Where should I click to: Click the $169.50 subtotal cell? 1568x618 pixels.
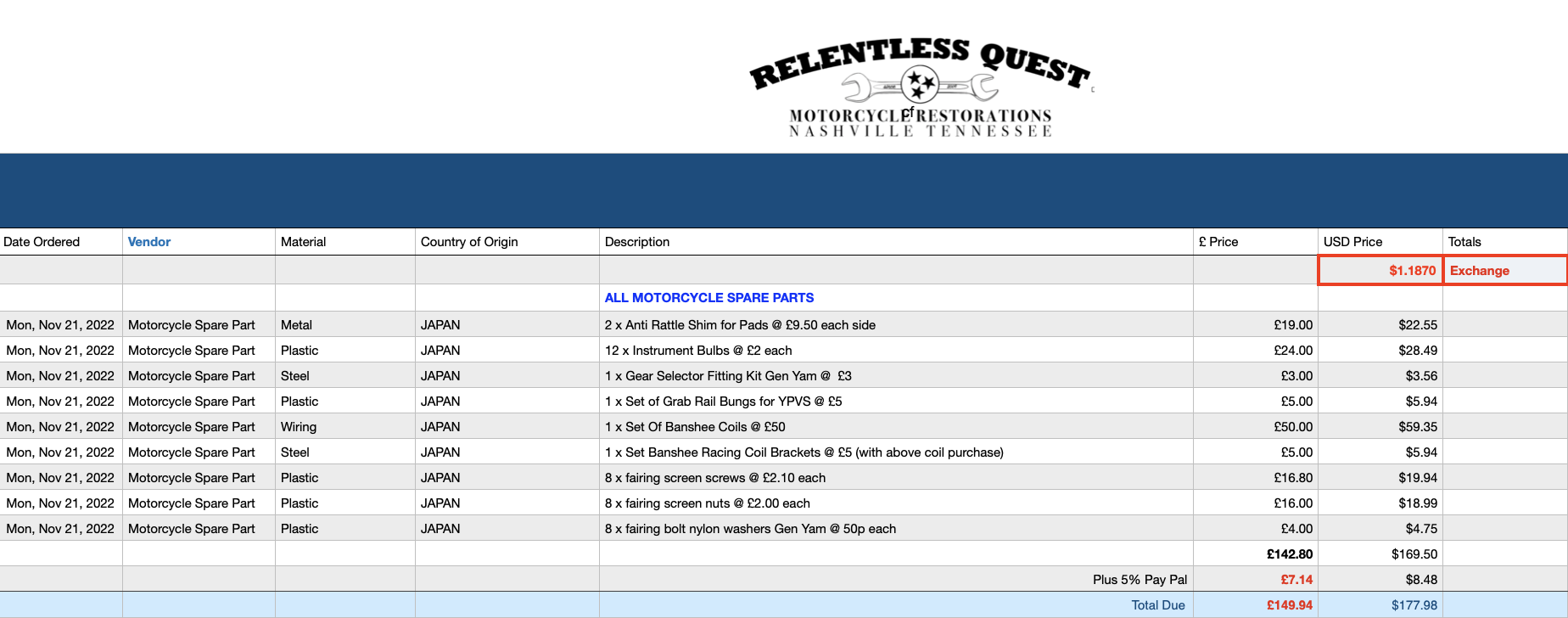[1380, 554]
